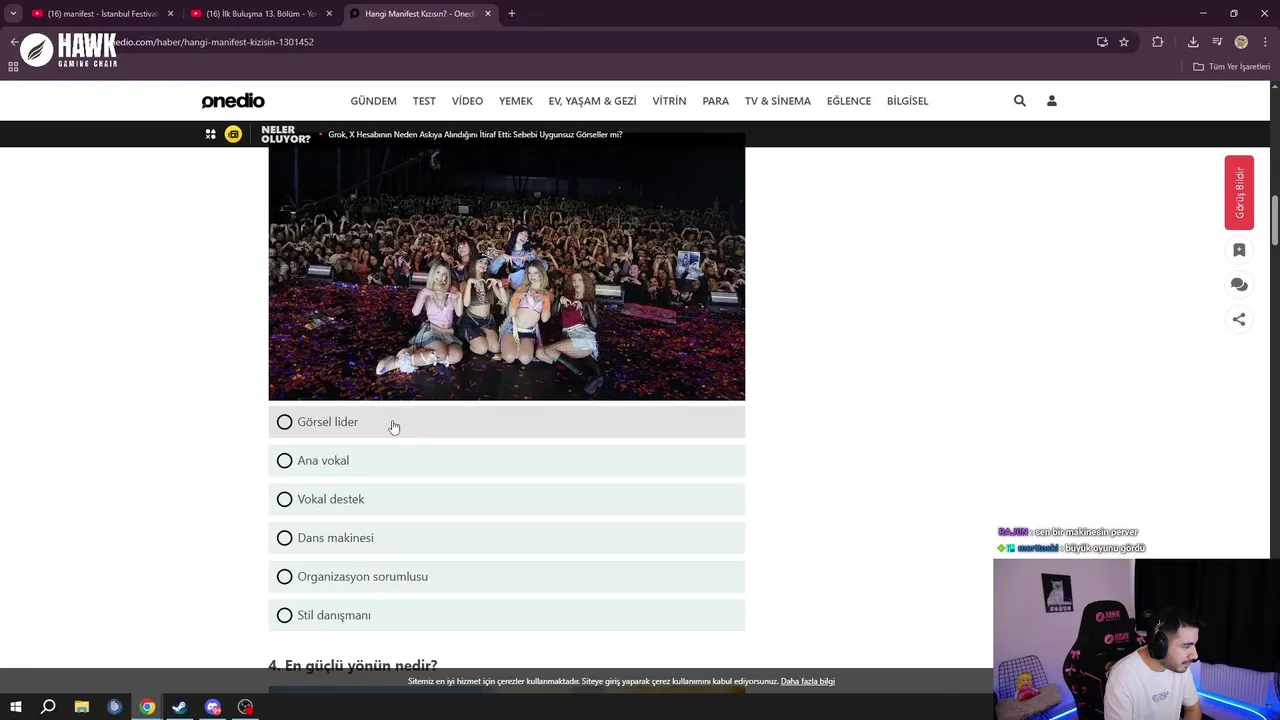Screen dimensions: 1280x720
Task: Select the Dans makinesi radio option
Action: coord(506,538)
